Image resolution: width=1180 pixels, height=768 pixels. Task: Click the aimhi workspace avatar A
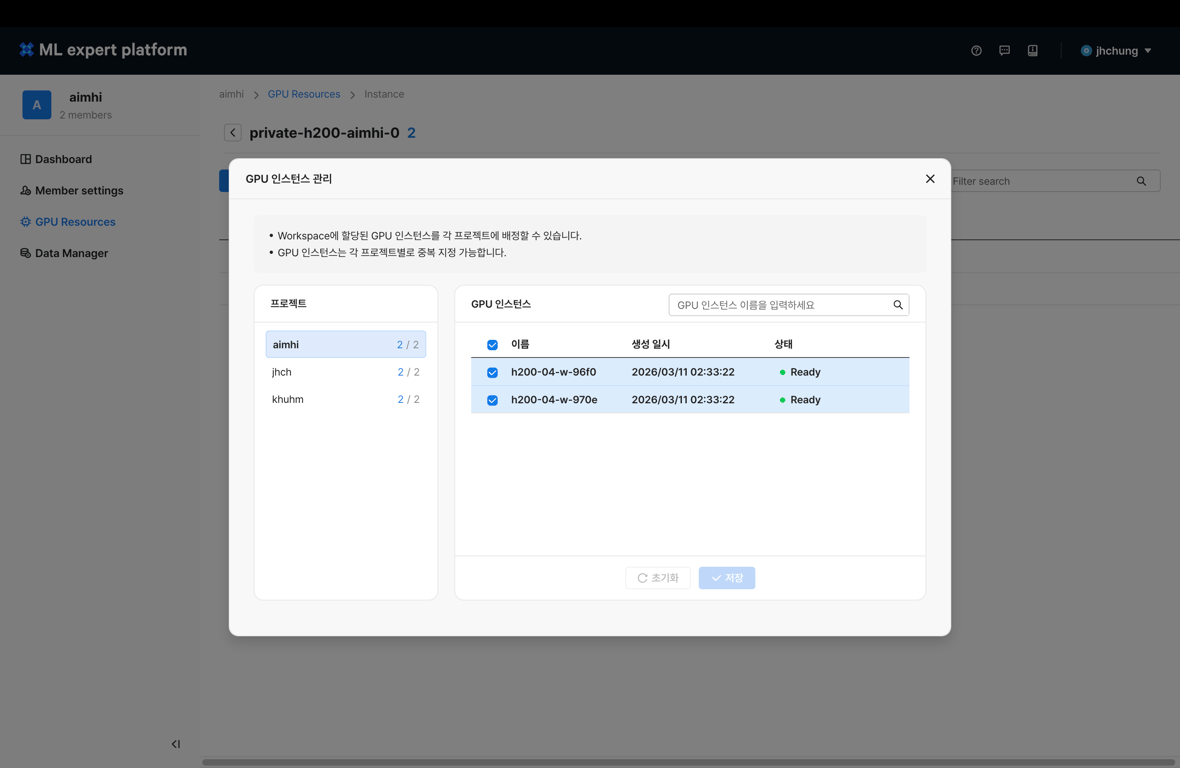[x=37, y=105]
